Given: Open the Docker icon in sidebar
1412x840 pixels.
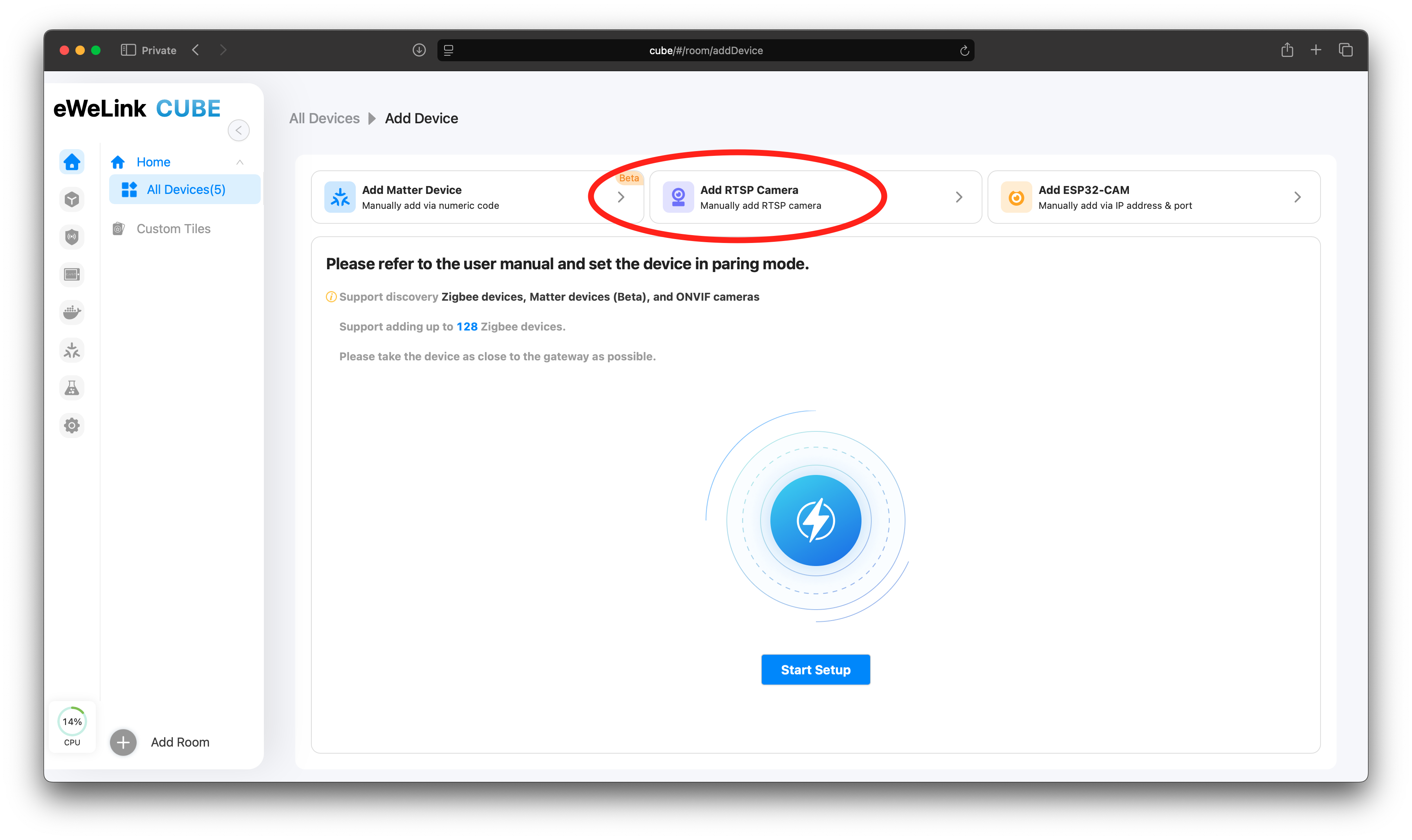Looking at the screenshot, I should pos(72,312).
